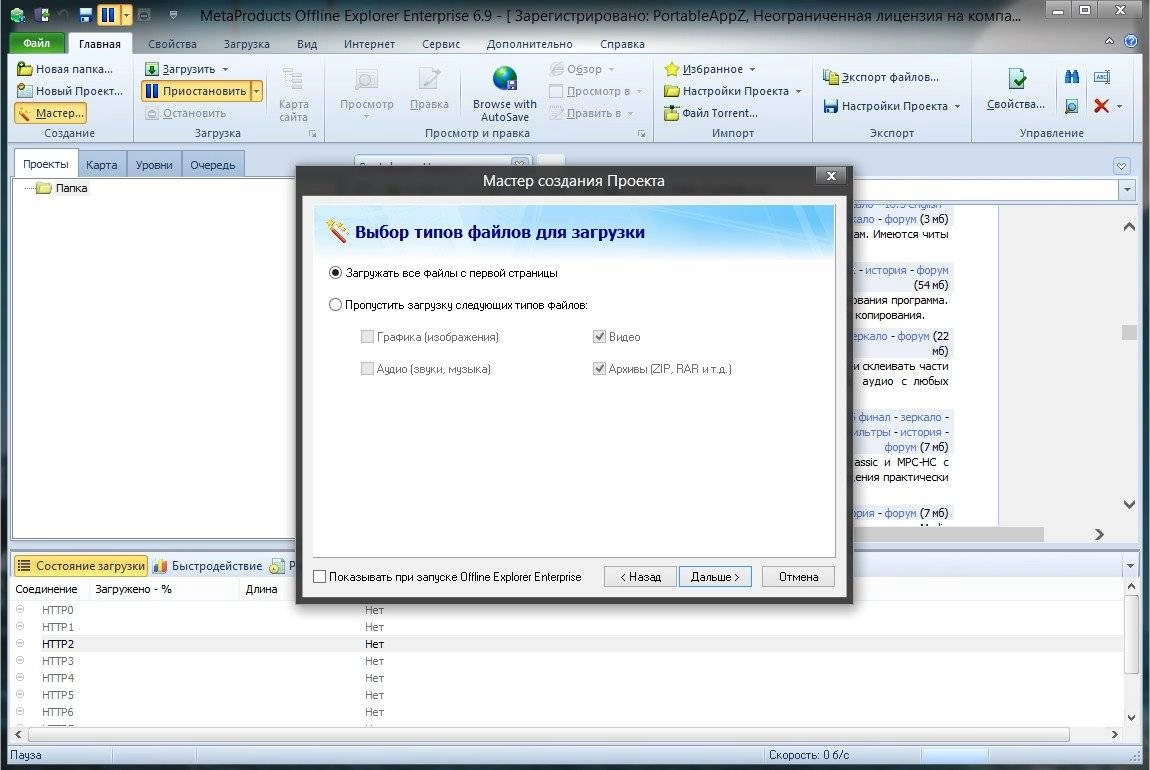Collapse the ribbon with the up chevron
Screen dimensions: 1150x770
1109,41
